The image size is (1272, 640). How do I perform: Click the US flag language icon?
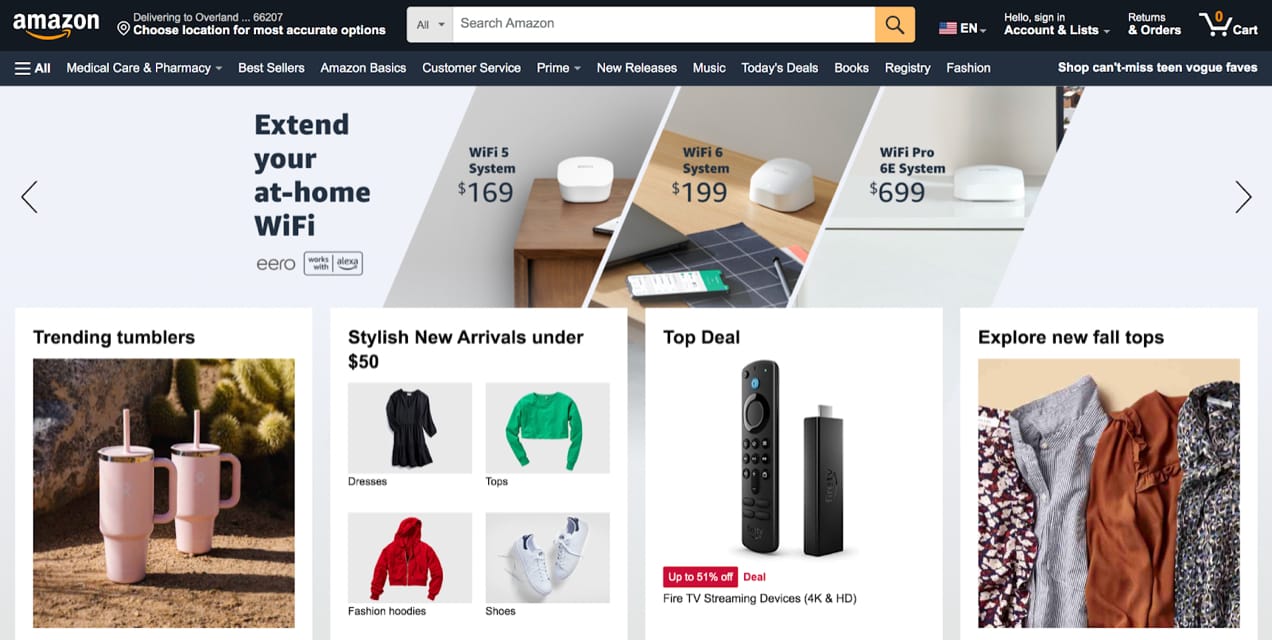(947, 29)
